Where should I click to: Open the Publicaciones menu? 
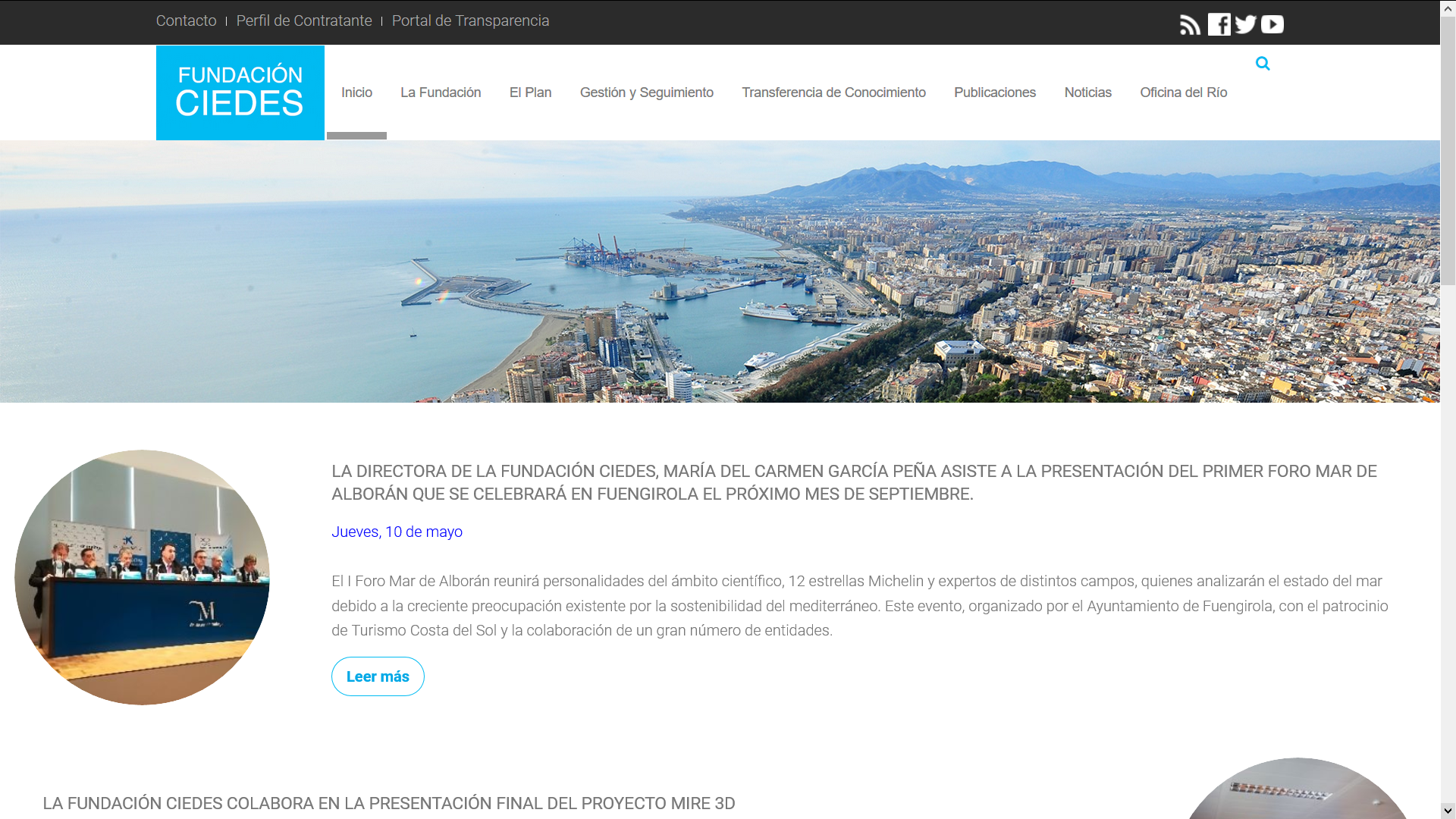tap(995, 93)
